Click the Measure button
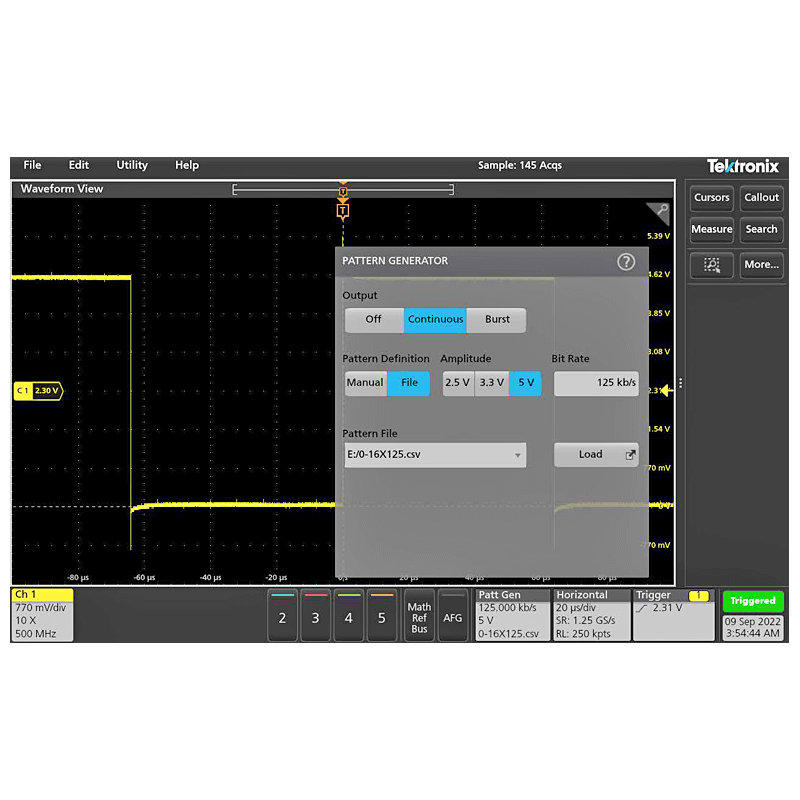Image resolution: width=800 pixels, height=800 pixels. [711, 229]
